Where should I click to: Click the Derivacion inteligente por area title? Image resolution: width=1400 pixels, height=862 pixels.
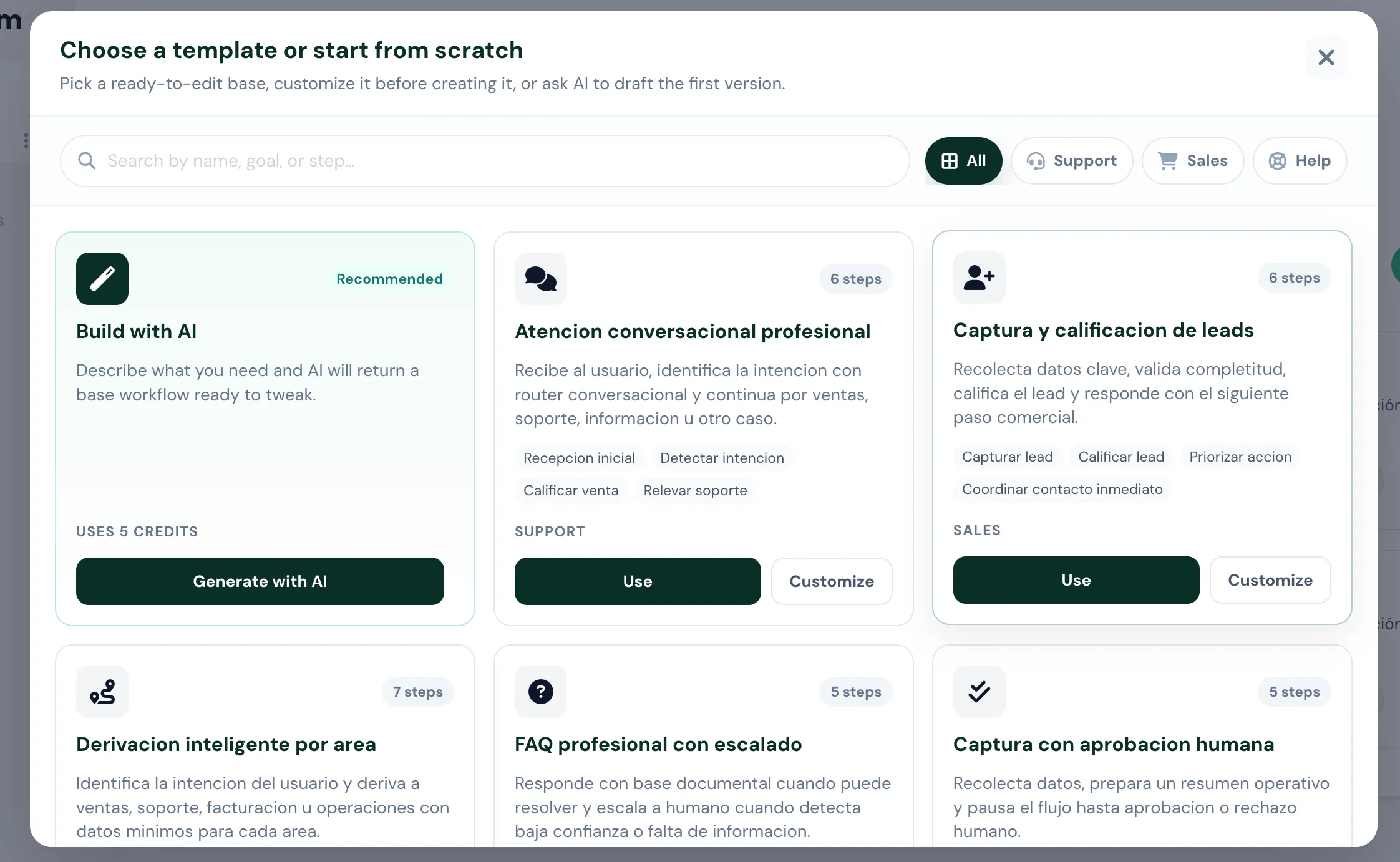coord(226,744)
